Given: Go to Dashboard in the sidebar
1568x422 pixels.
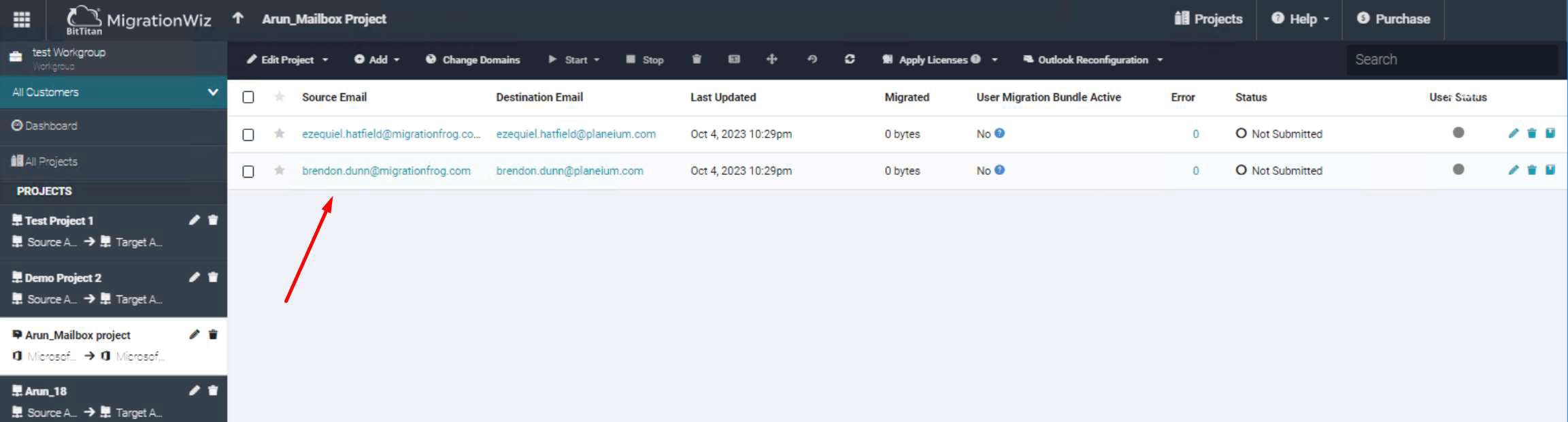Looking at the screenshot, I should click(45, 126).
